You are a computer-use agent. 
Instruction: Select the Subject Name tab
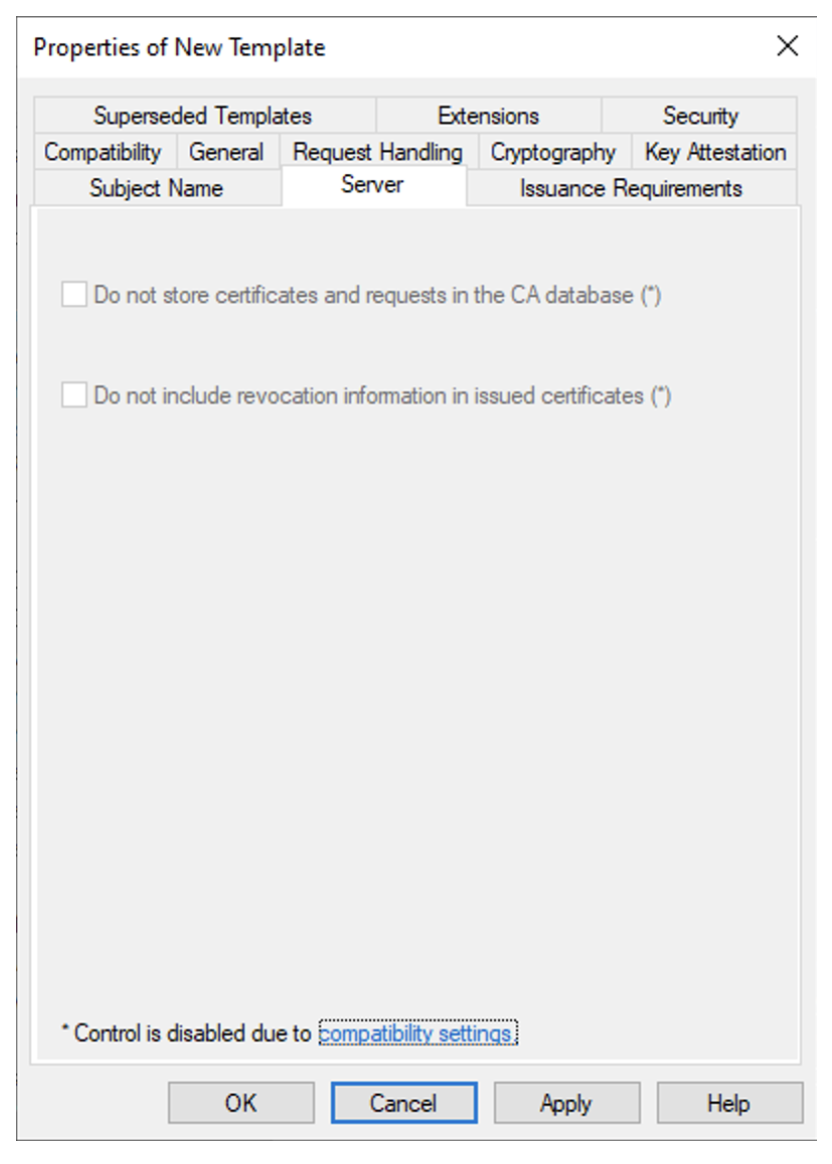coord(157,188)
